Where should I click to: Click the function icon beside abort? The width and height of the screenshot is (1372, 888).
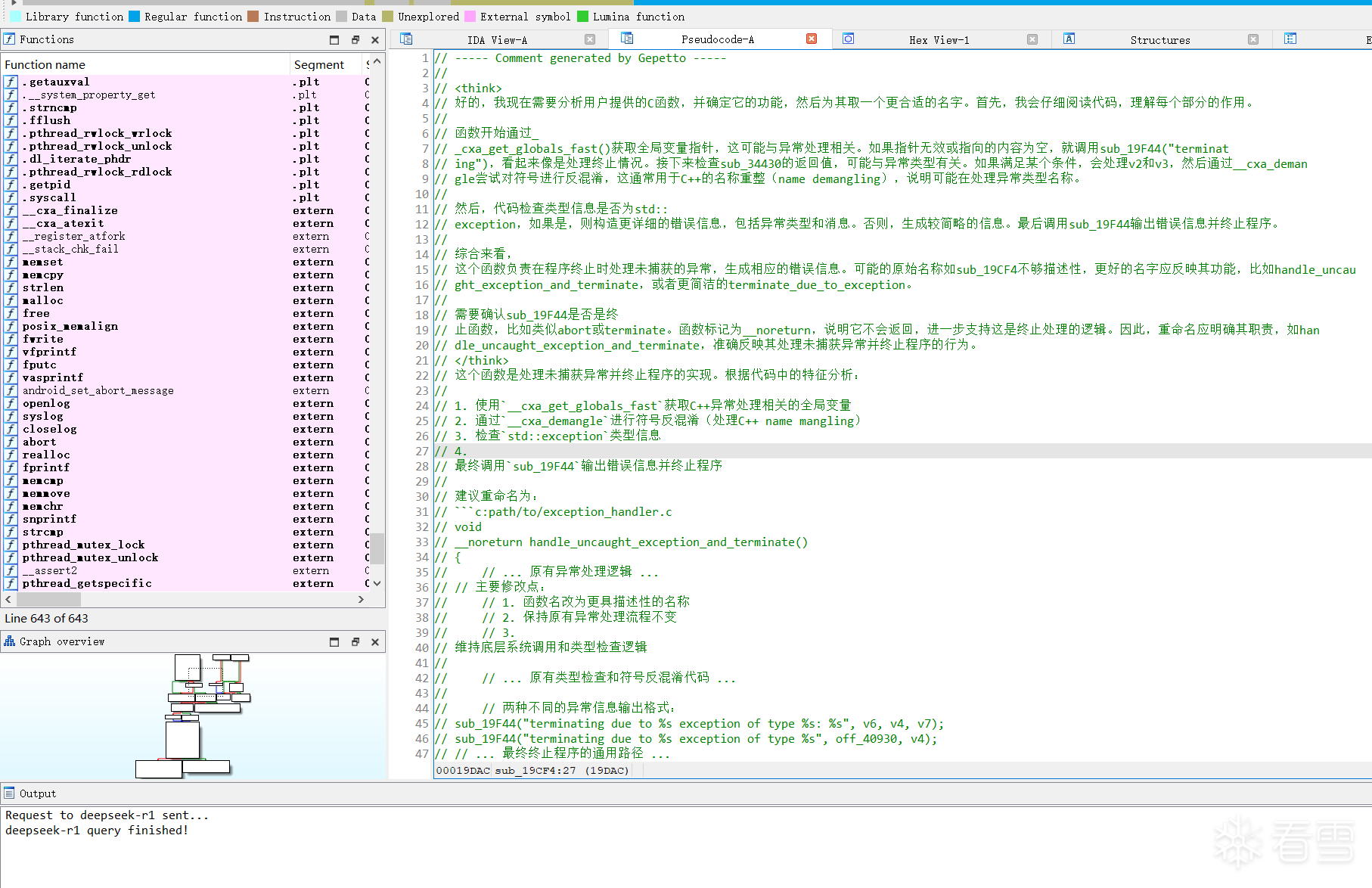pyautogui.click(x=11, y=442)
